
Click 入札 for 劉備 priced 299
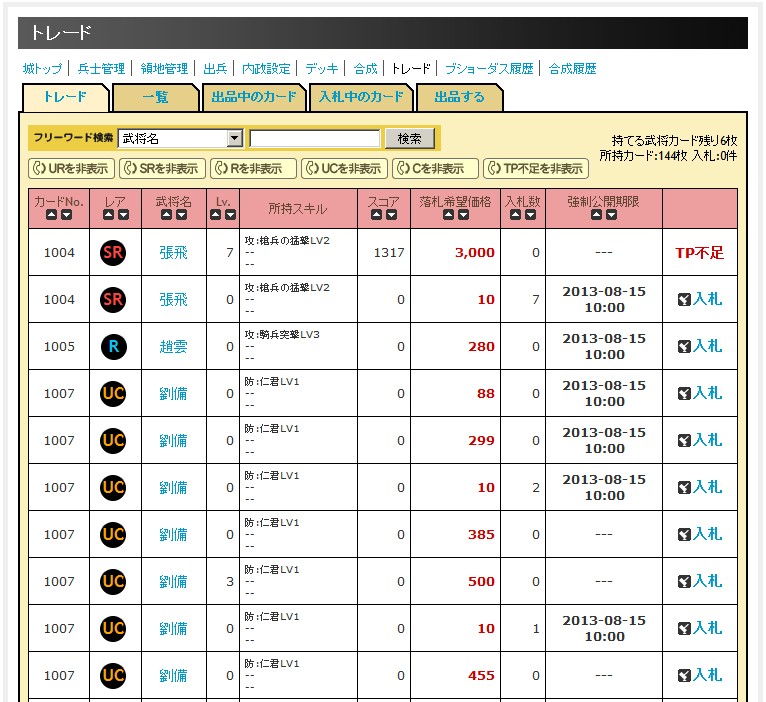[700, 440]
